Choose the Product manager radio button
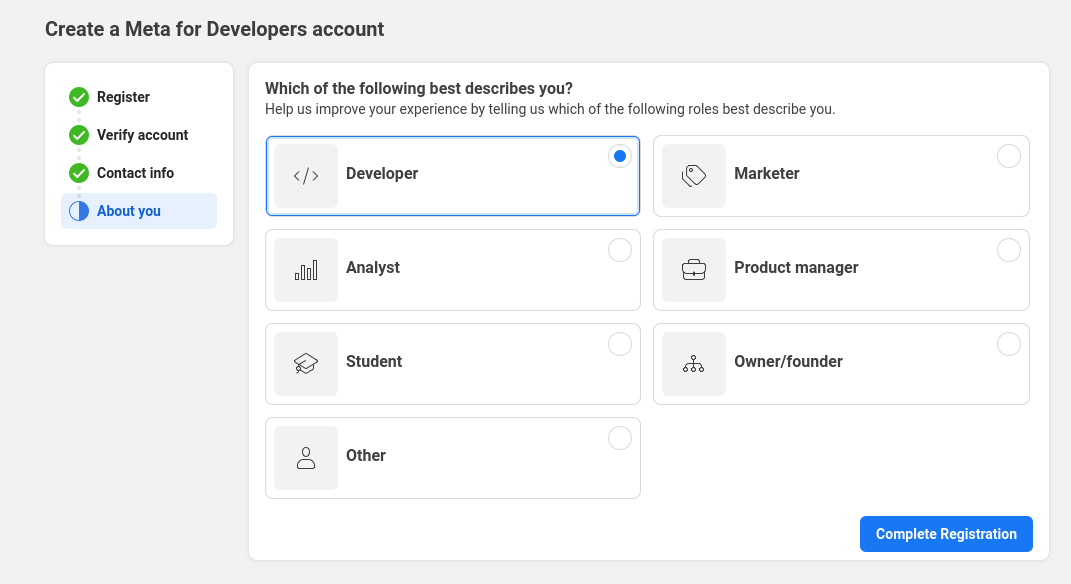Screen dimensions: 1071x584 pyautogui.click(x=1008, y=250)
